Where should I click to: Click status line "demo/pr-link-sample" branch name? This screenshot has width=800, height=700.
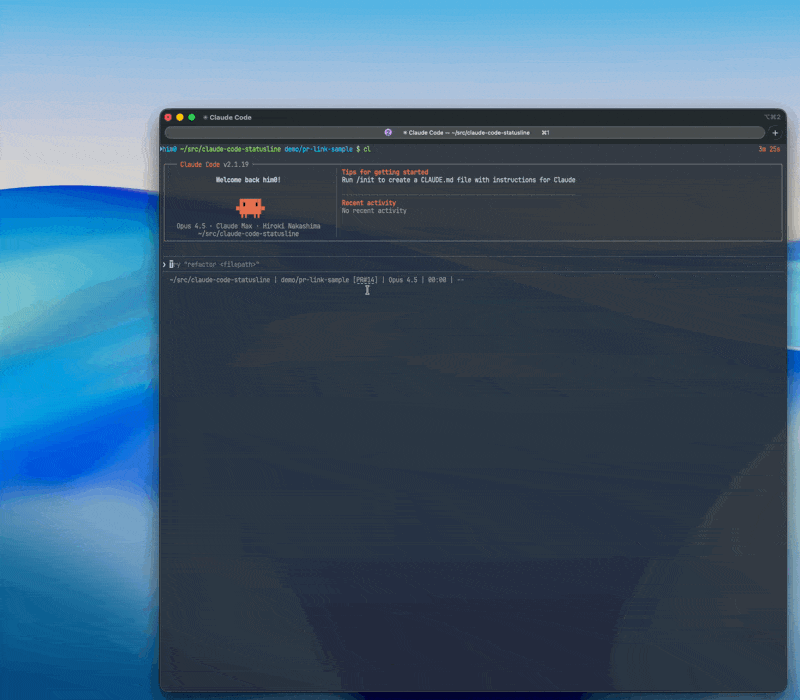coord(315,280)
